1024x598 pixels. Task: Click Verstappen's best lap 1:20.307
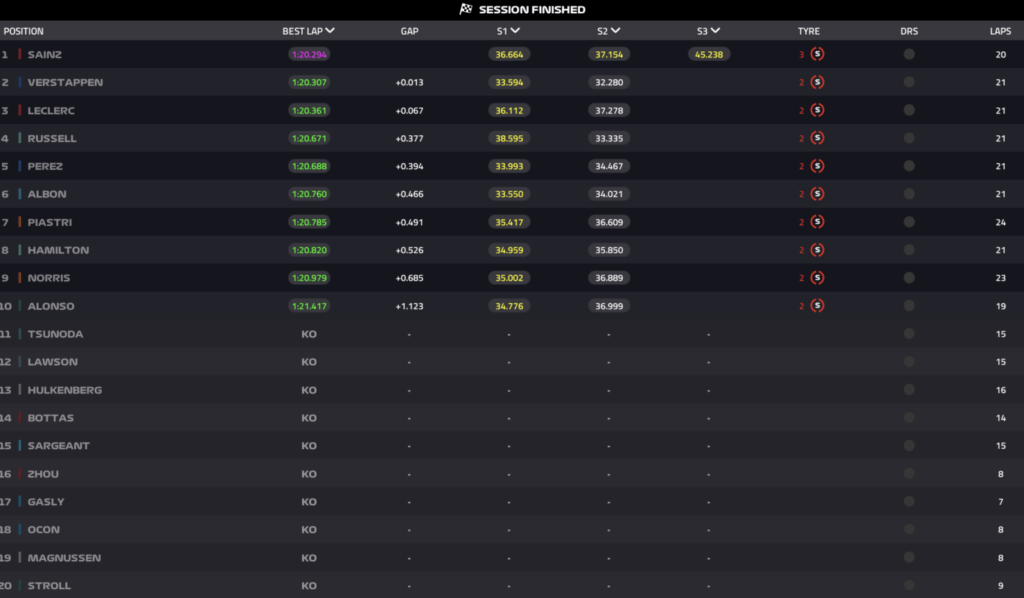pos(309,82)
